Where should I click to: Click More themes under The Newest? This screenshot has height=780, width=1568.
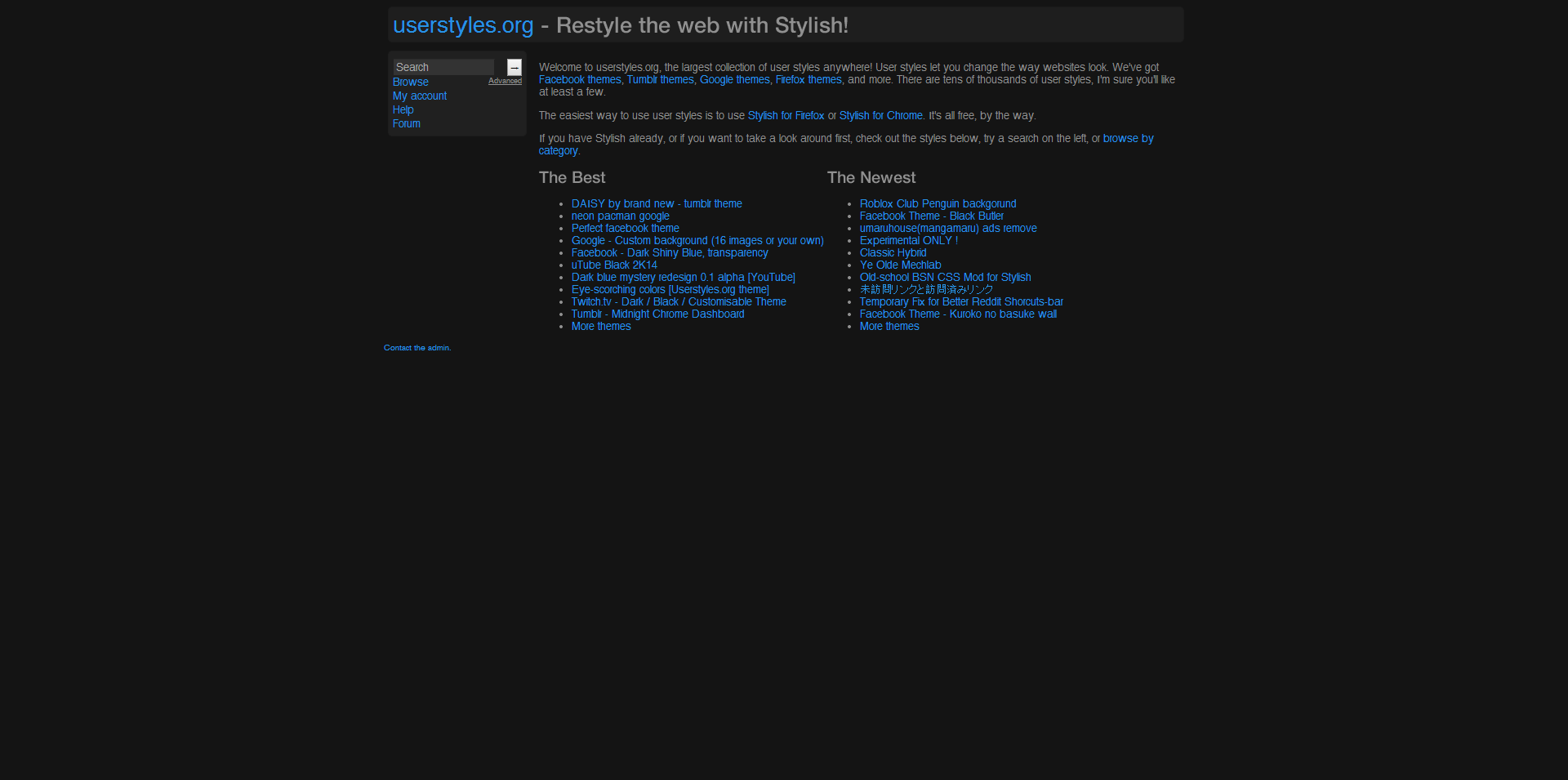(x=889, y=326)
